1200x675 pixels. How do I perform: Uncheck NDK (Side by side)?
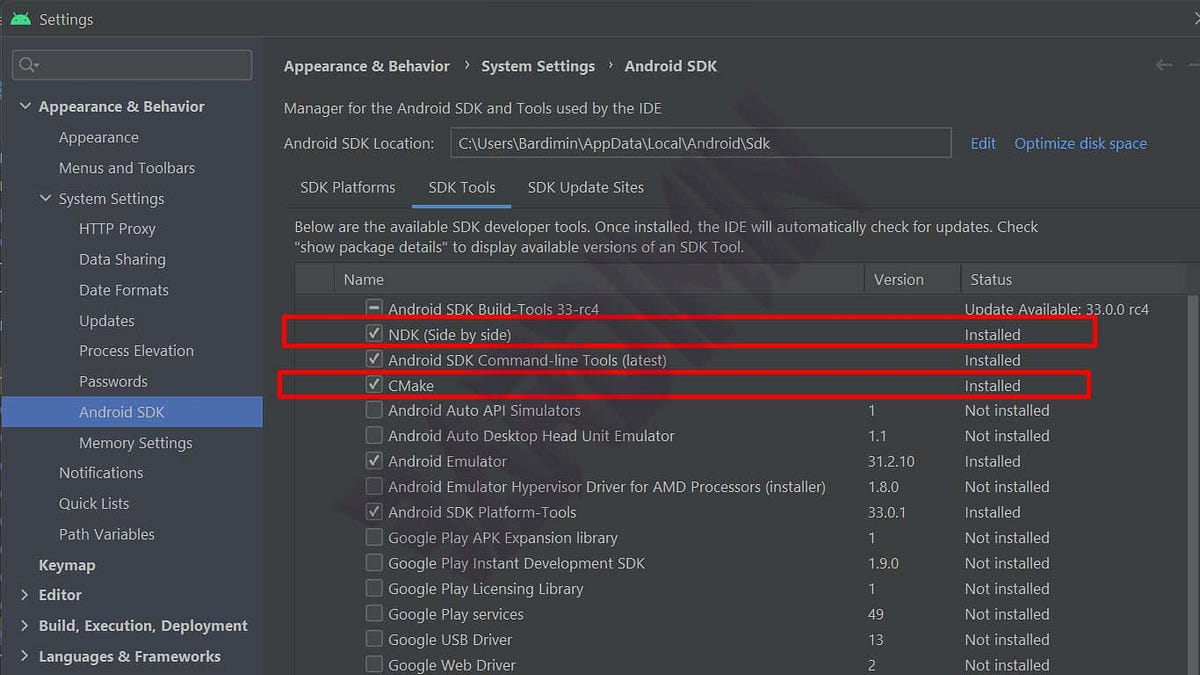tap(373, 334)
